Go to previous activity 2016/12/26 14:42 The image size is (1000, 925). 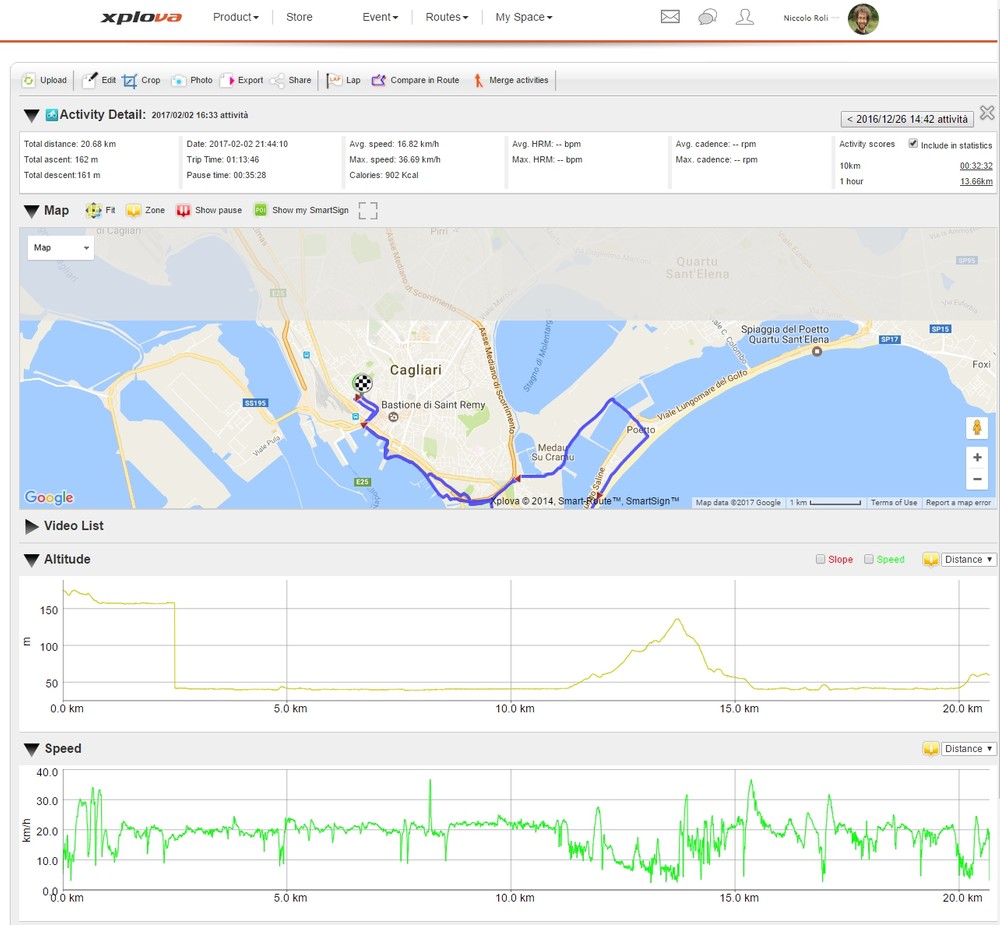tap(907, 119)
